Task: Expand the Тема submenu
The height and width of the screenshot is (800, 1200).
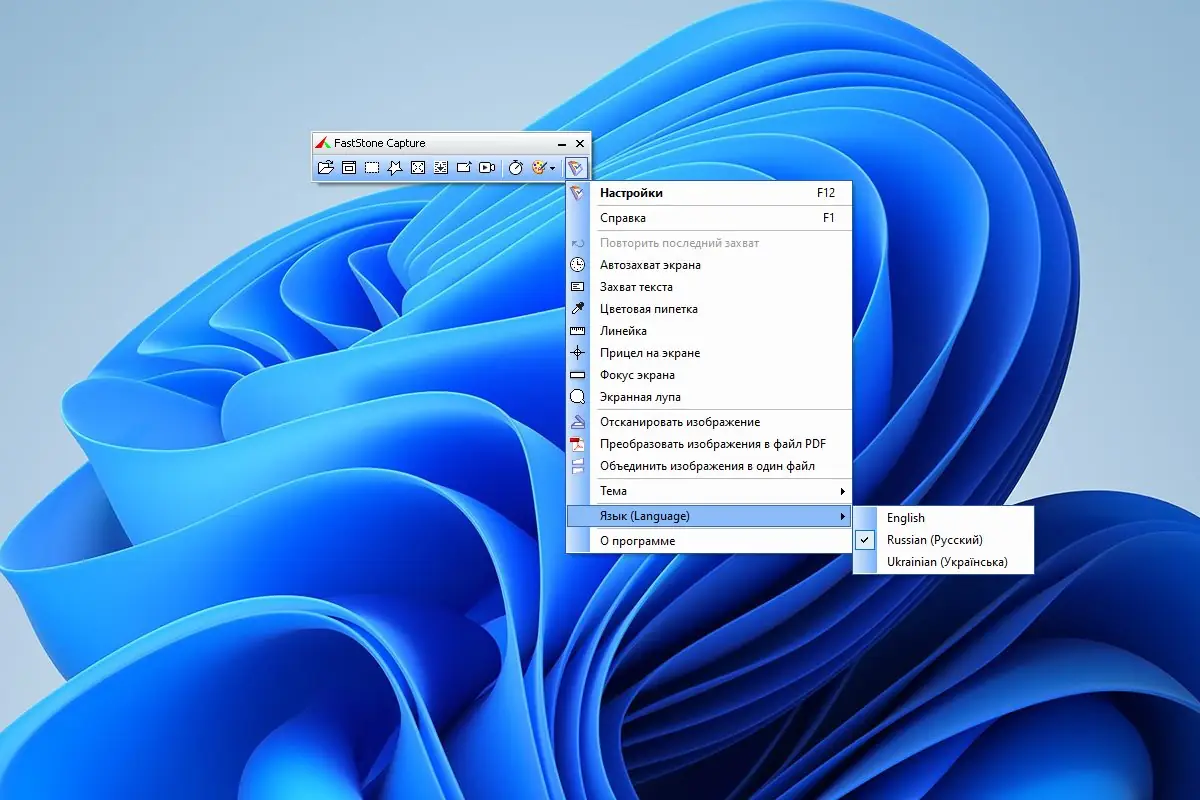Action: click(700, 491)
